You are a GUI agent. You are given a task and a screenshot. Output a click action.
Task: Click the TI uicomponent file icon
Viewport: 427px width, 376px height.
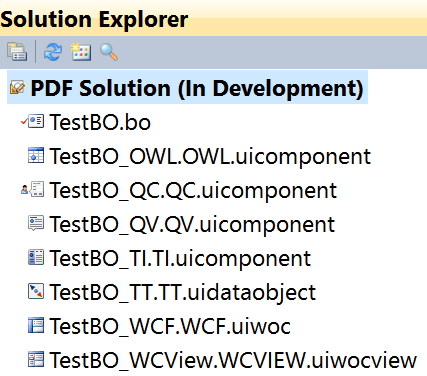click(x=36, y=257)
